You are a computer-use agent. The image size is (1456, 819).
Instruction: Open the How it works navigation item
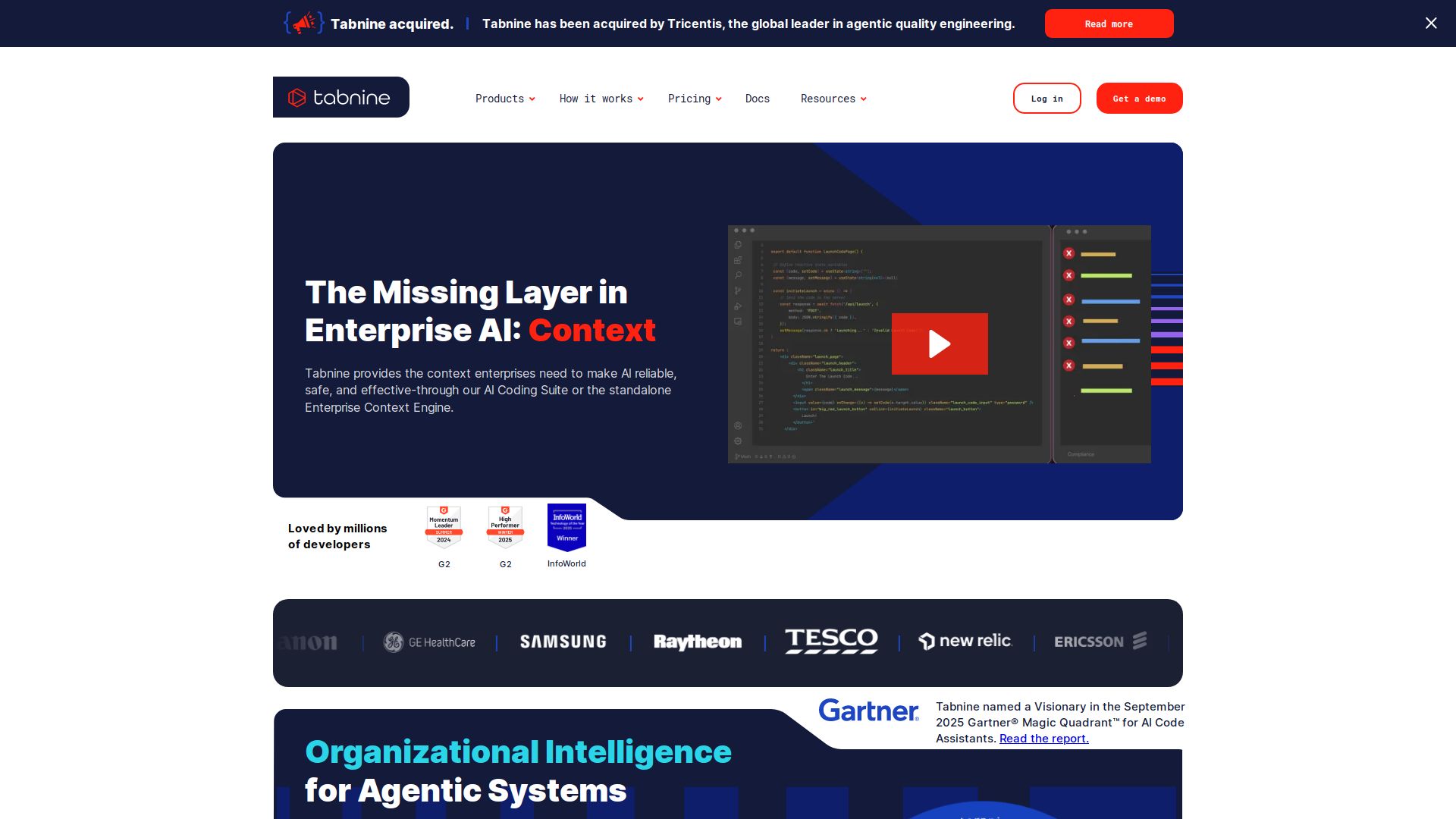(596, 99)
